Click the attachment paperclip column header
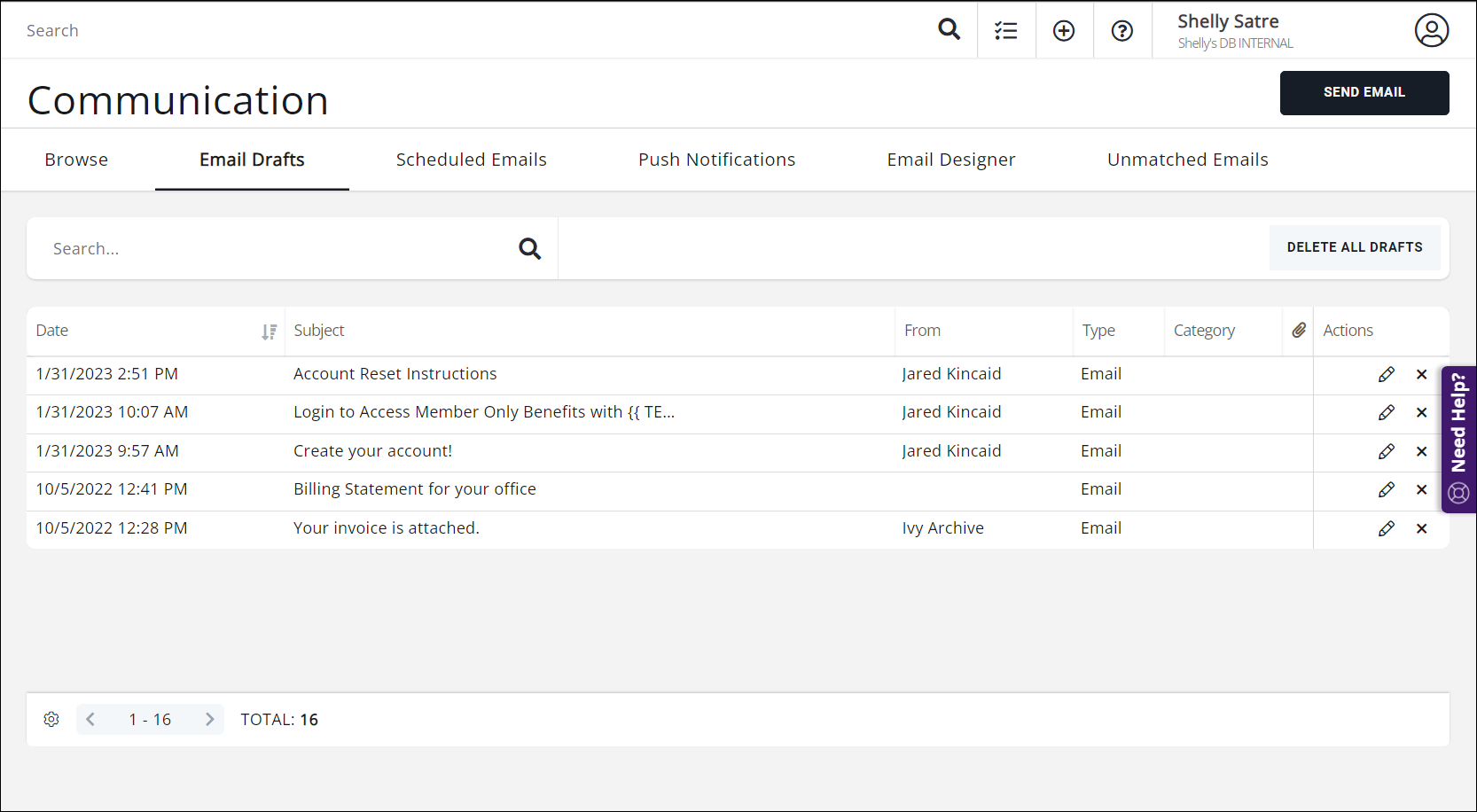 tap(1299, 331)
